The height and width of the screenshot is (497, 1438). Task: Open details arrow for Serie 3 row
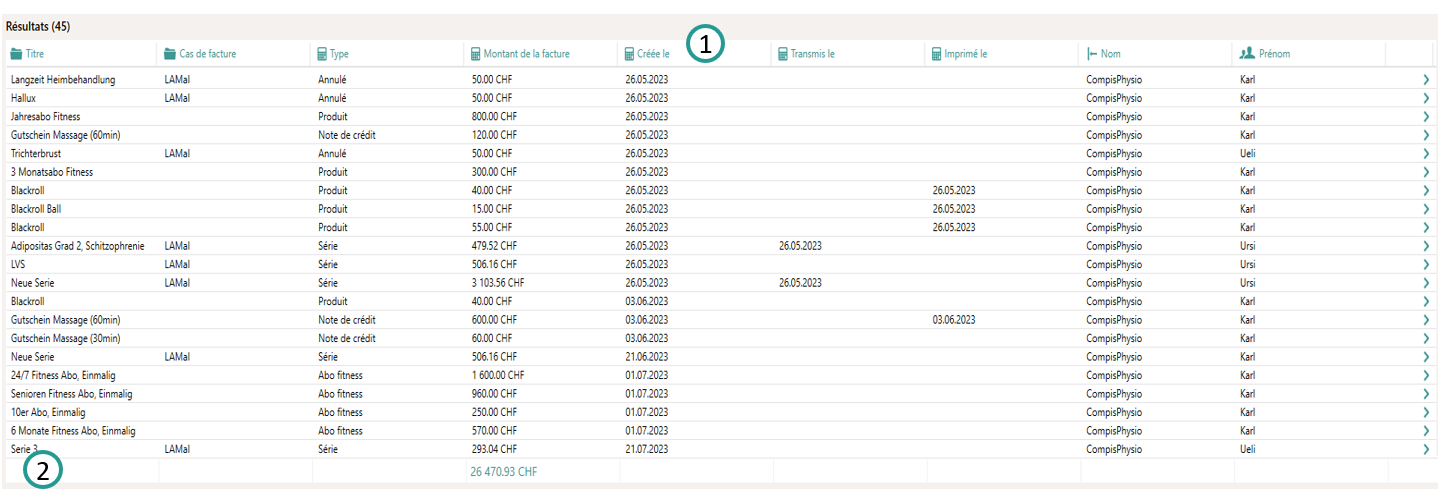point(1425,450)
